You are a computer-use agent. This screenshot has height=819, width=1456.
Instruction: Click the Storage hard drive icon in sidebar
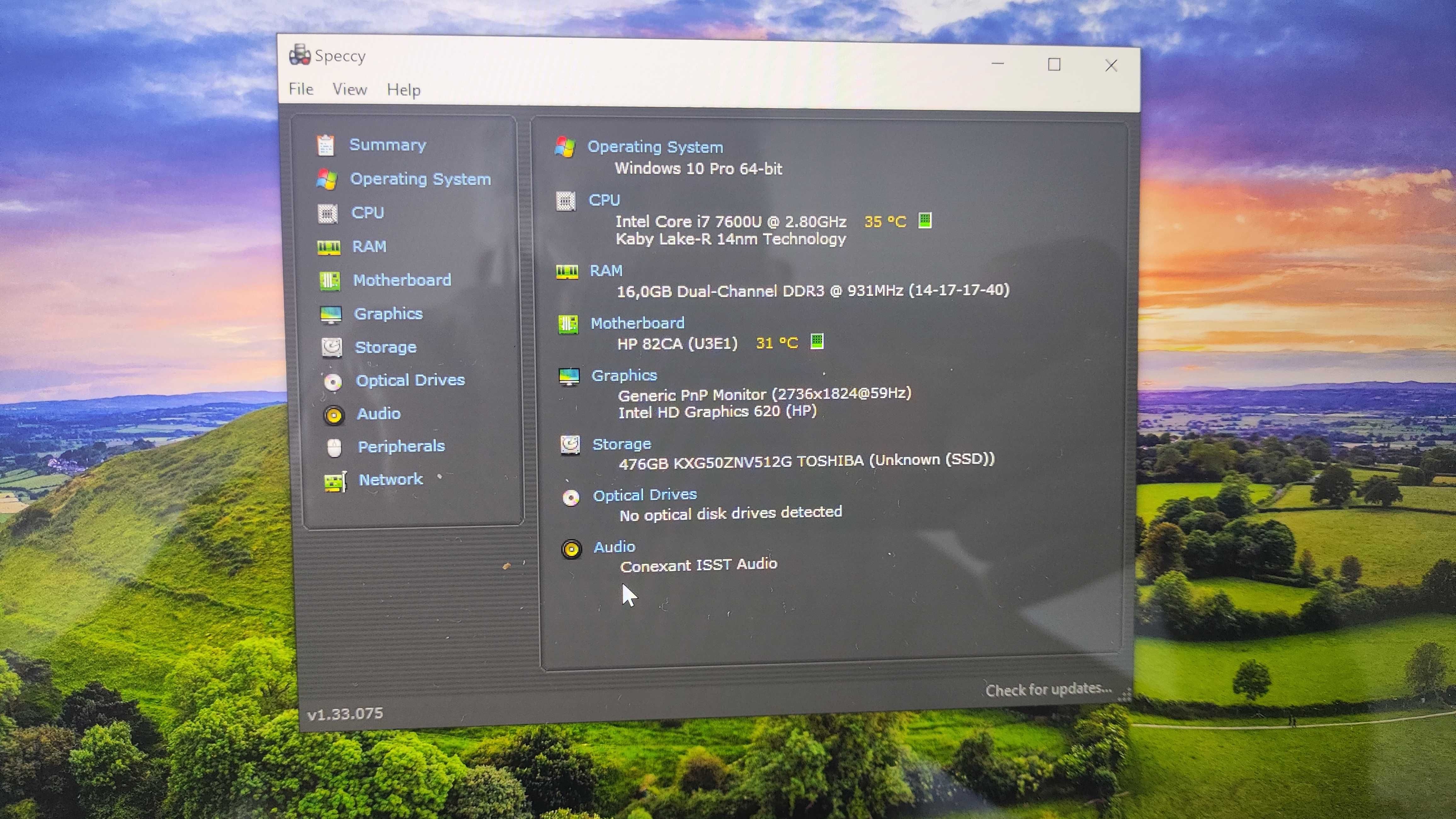(332, 347)
